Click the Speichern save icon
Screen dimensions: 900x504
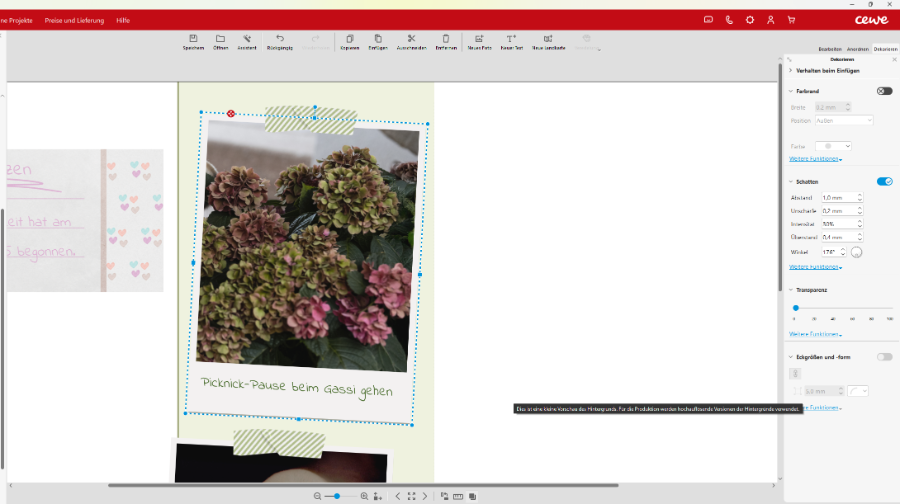(x=193, y=39)
